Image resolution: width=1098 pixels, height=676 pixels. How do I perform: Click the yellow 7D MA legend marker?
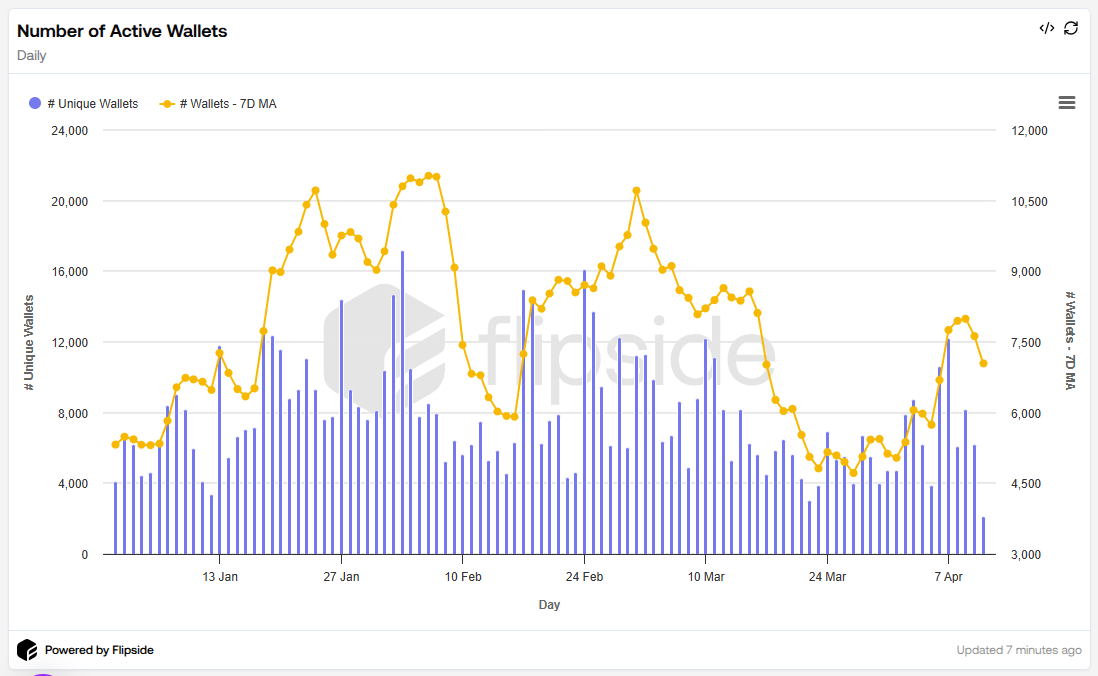(x=167, y=104)
